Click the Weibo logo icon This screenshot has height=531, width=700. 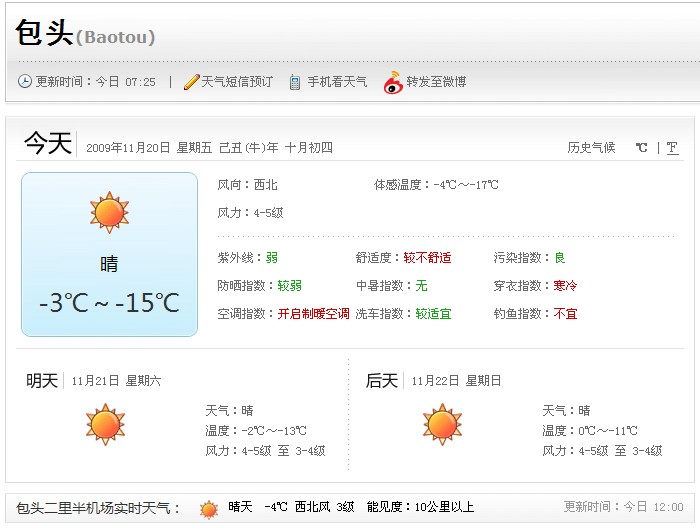[x=393, y=82]
